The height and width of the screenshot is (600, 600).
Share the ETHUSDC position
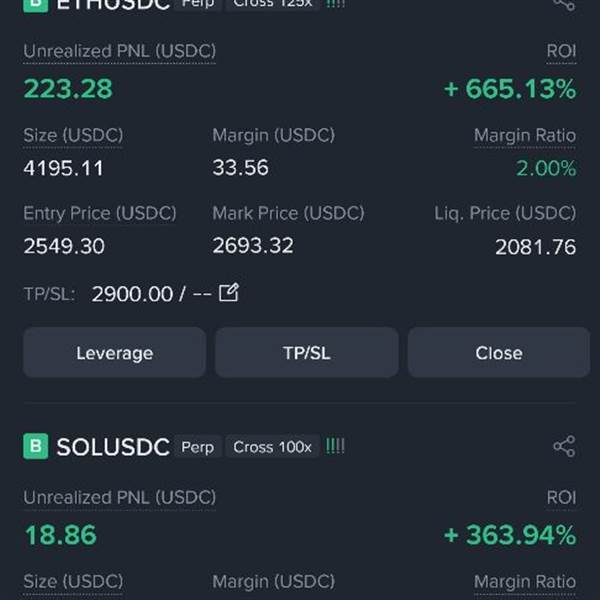click(x=564, y=5)
